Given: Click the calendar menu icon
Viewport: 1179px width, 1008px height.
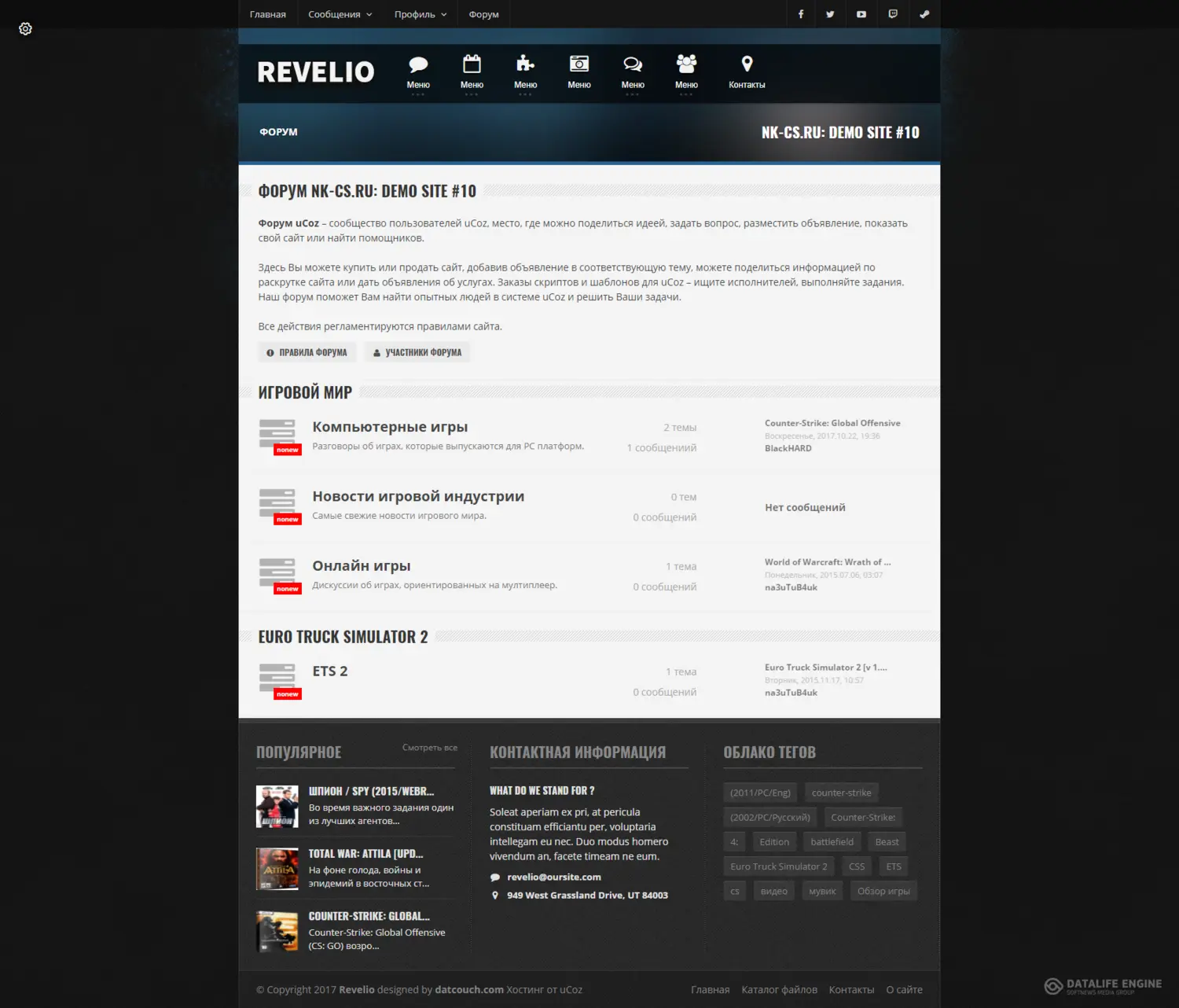Looking at the screenshot, I should (x=472, y=64).
